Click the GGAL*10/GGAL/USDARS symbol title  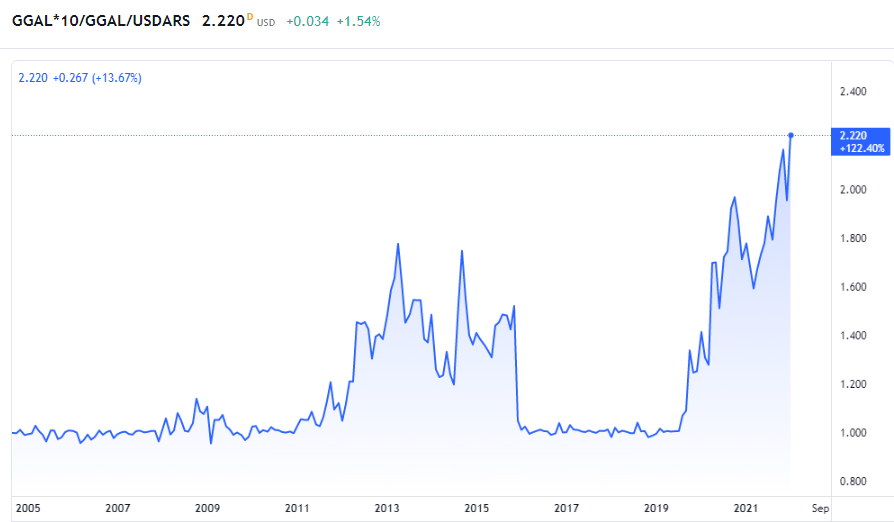(x=100, y=21)
